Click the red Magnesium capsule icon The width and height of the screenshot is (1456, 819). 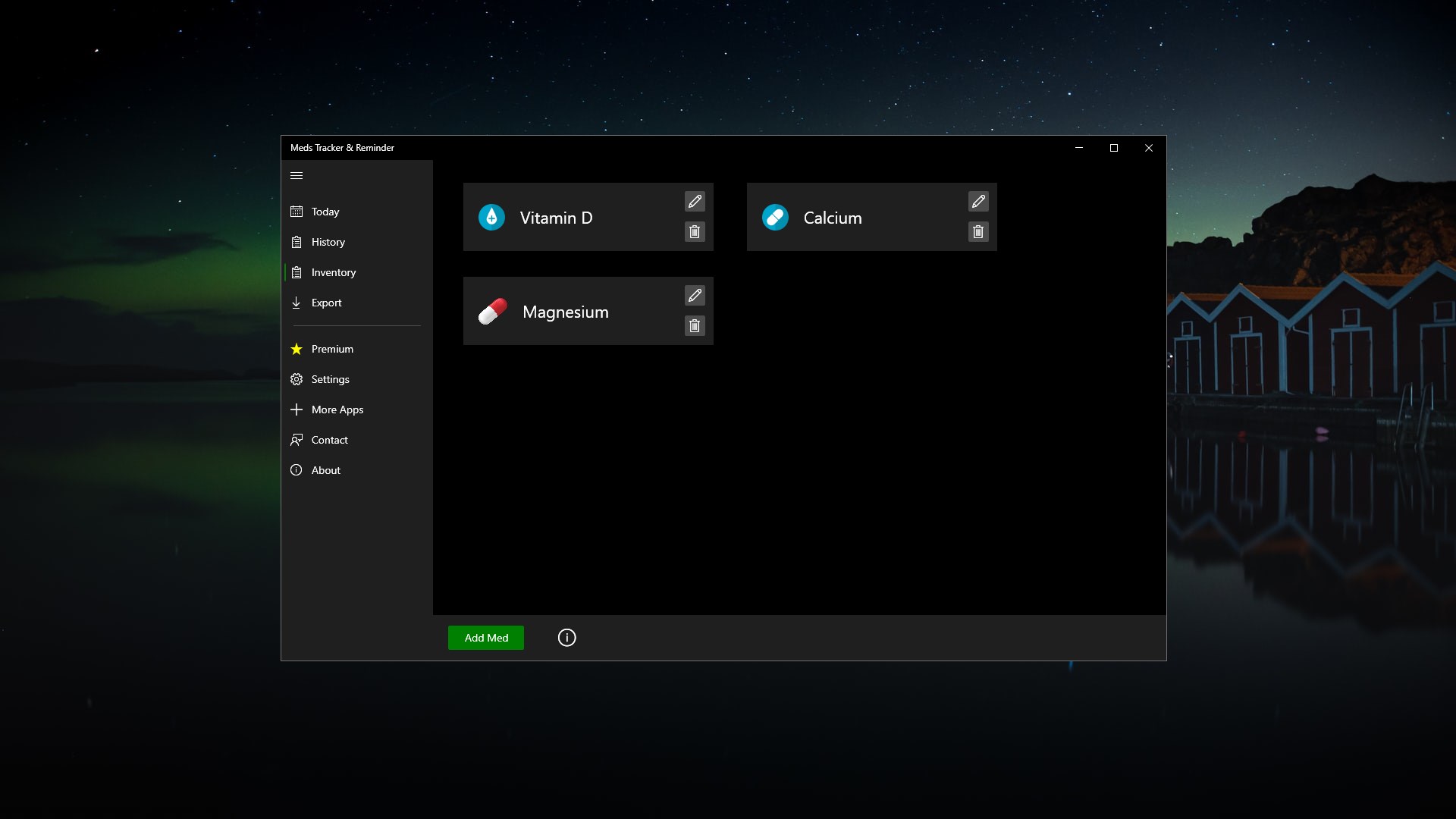pyautogui.click(x=493, y=312)
